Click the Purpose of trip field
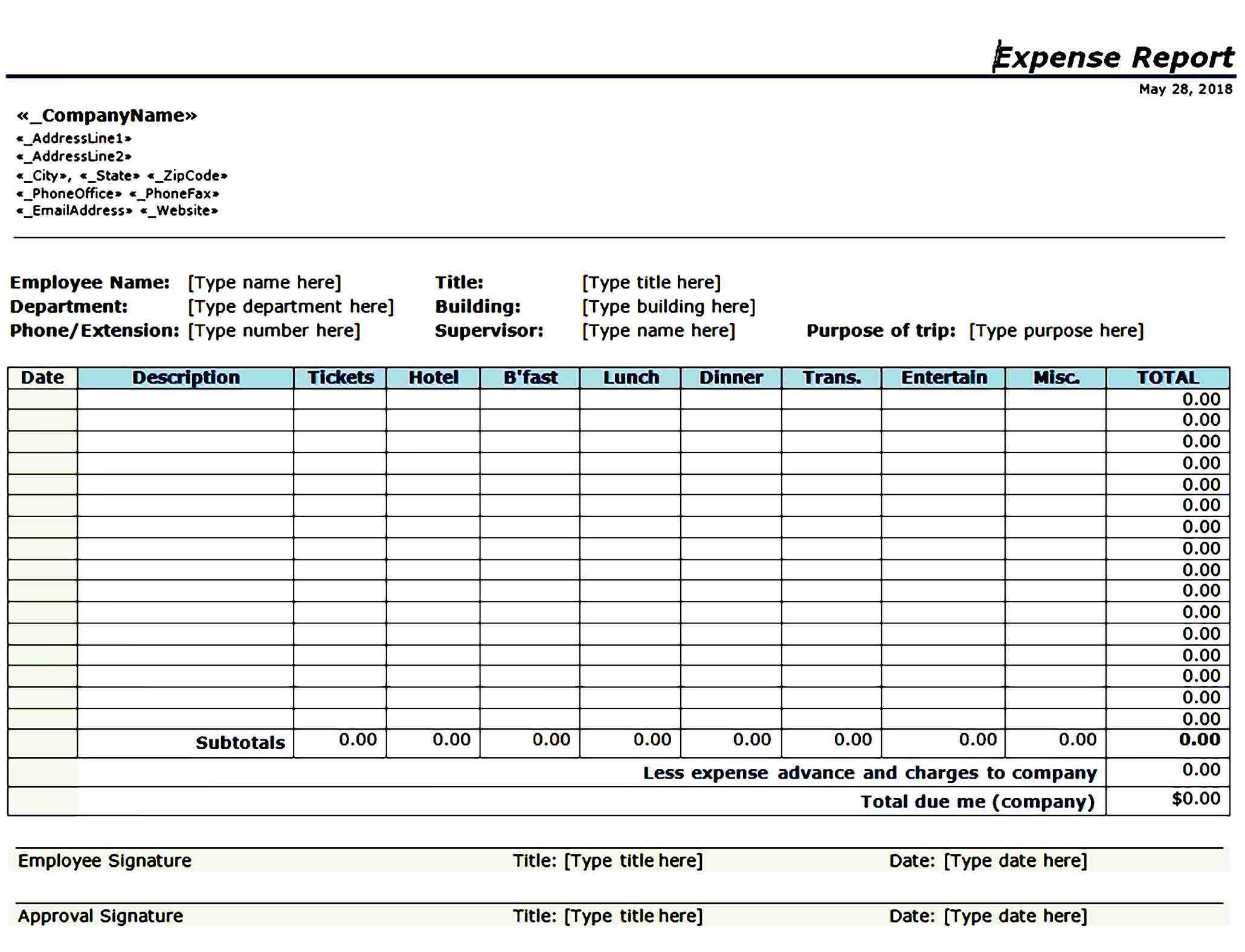 click(1057, 330)
